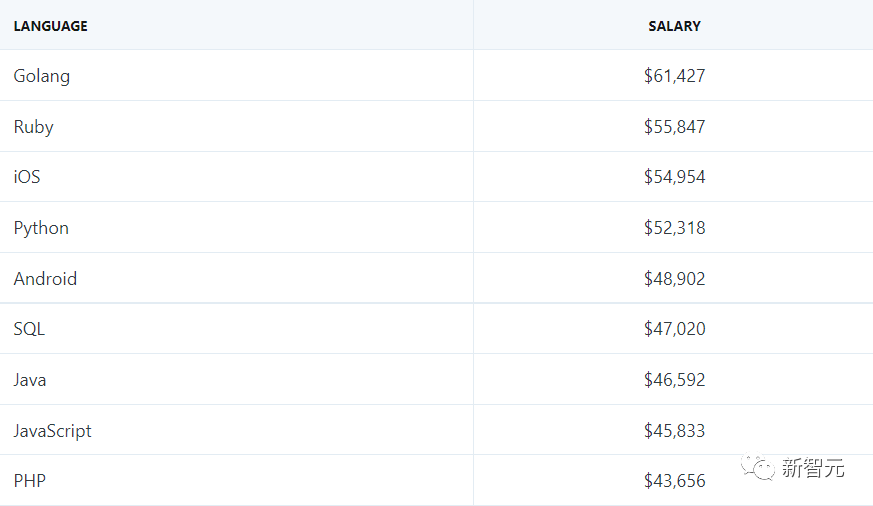Select the Python row label
873x506 pixels.
coord(41,228)
